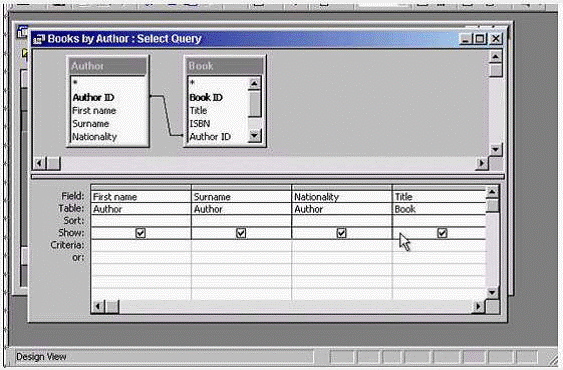Toggle Show checkbox for Surname column
The image size is (563, 370).
[241, 233]
